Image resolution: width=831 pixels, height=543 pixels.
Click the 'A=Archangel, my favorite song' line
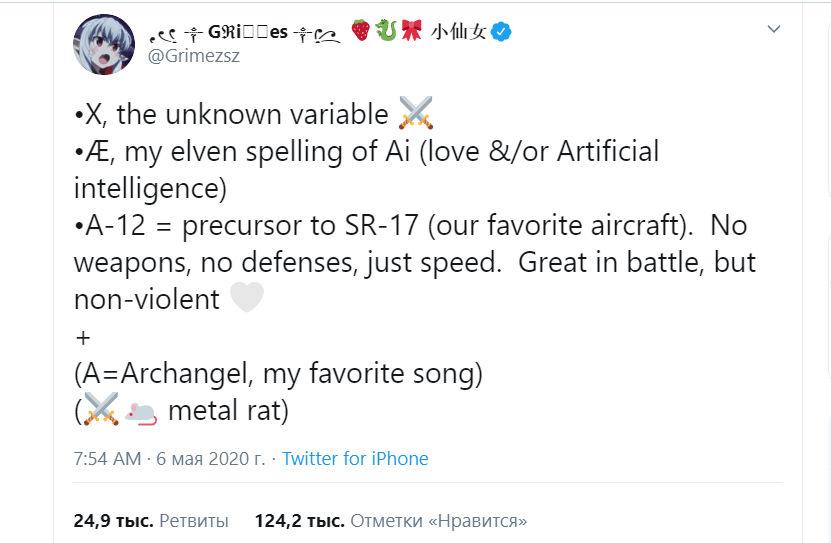point(278,374)
